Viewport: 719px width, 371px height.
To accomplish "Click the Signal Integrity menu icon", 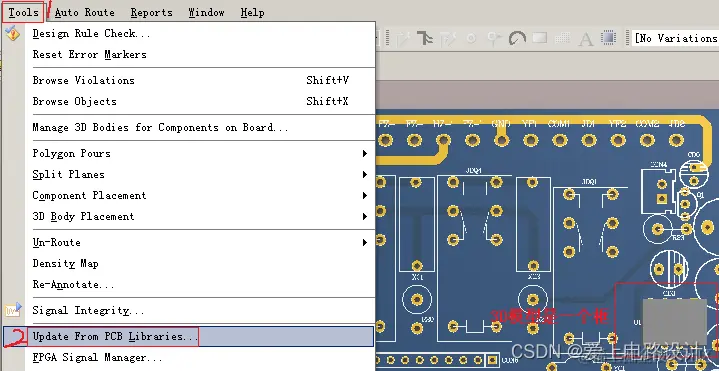I will tap(13, 310).
